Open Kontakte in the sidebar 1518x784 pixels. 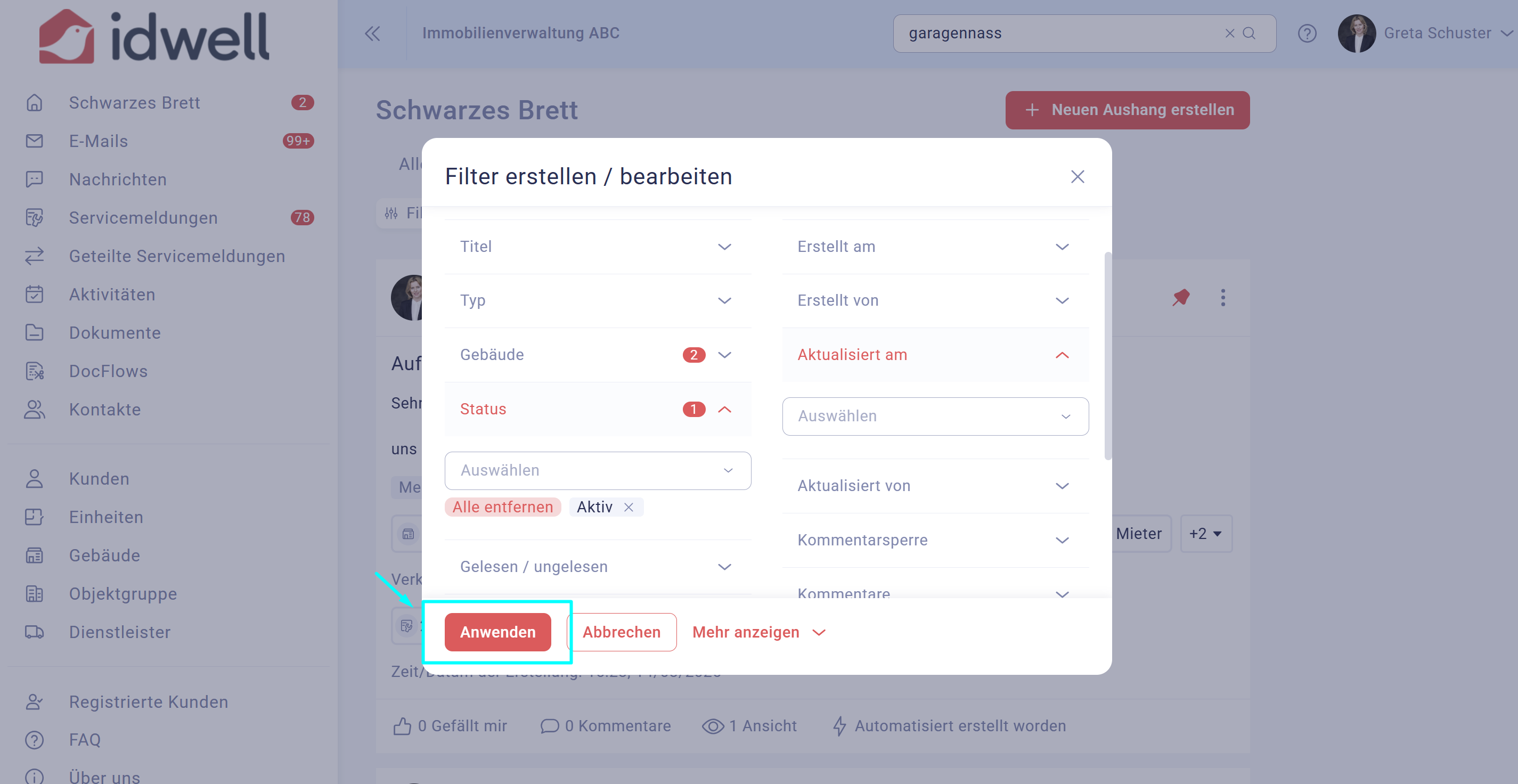point(105,409)
